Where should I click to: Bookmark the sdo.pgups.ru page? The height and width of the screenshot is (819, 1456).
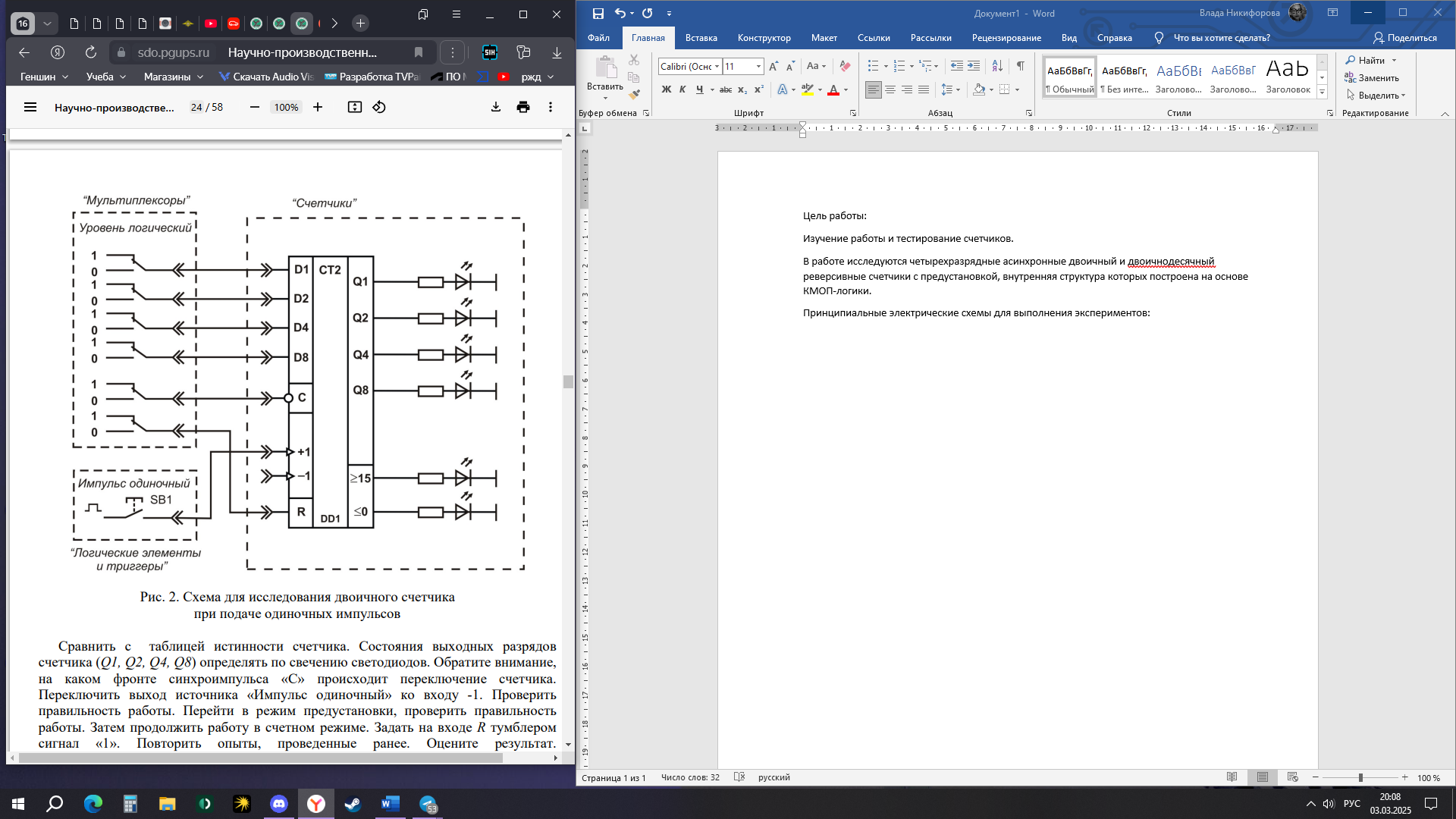click(419, 52)
